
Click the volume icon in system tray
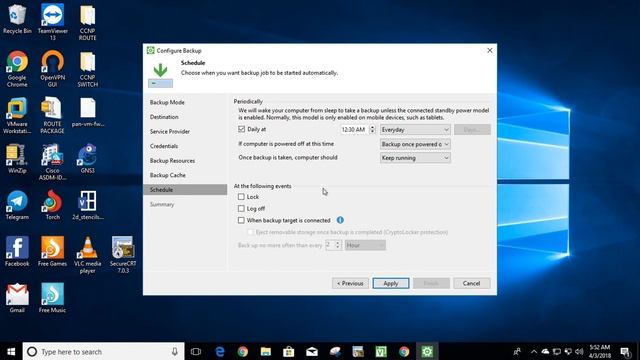click(x=579, y=351)
